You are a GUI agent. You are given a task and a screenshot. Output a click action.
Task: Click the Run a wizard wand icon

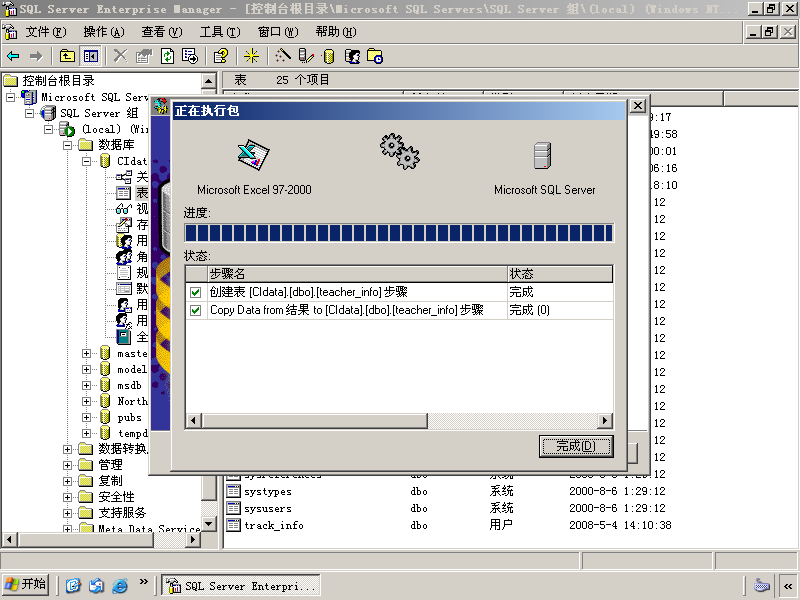[x=282, y=56]
